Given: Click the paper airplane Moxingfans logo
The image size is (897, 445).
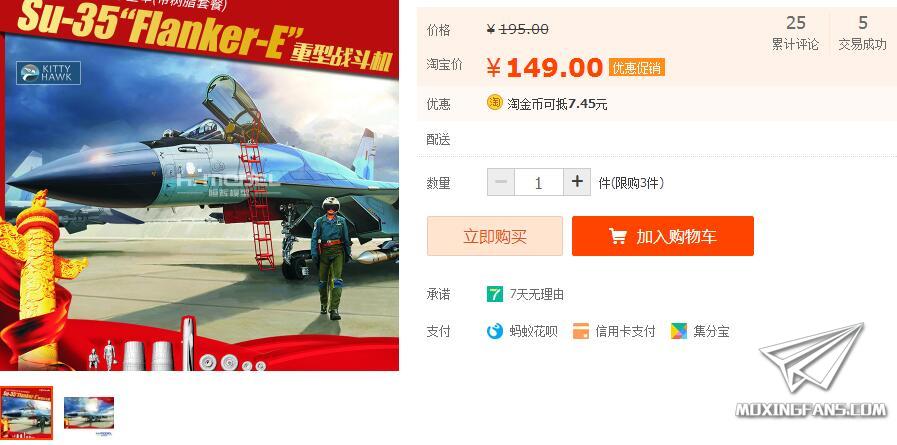Looking at the screenshot, I should (x=812, y=357).
